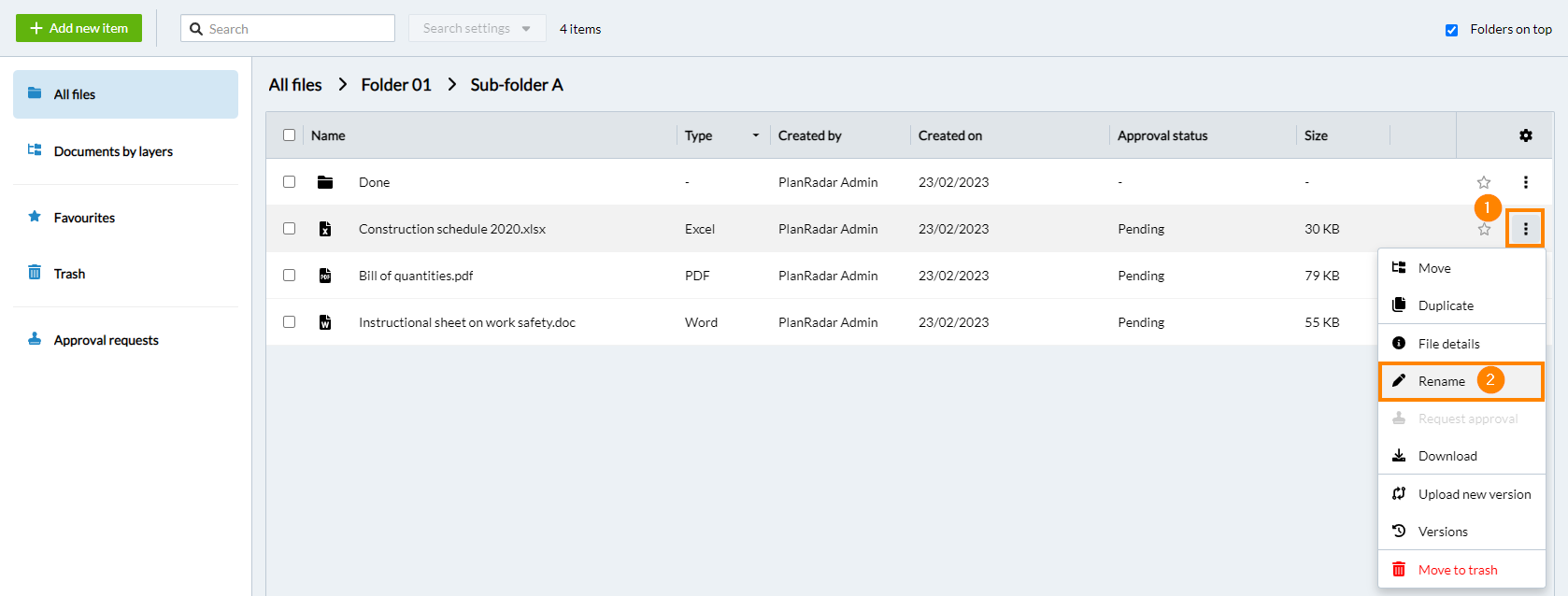The height and width of the screenshot is (596, 1568).
Task: Click the Word icon for Instructional sheet
Action: 325,322
